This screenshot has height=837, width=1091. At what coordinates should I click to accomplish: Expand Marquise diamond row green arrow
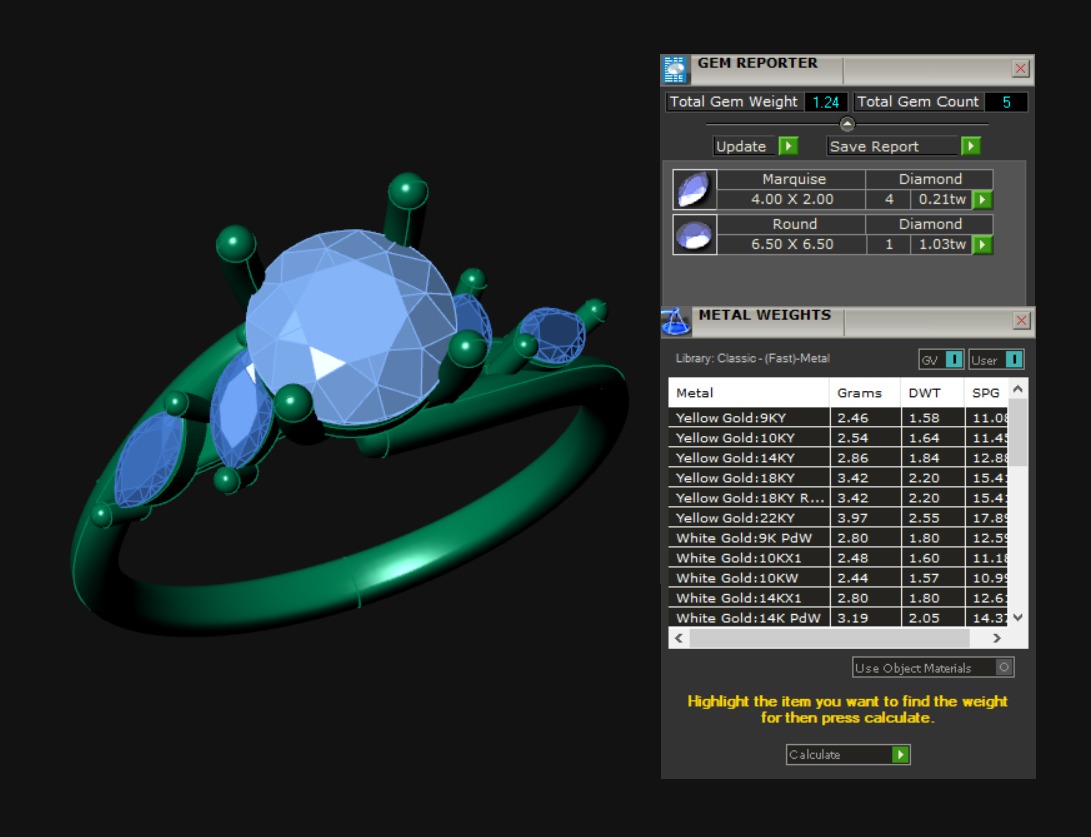[982, 200]
